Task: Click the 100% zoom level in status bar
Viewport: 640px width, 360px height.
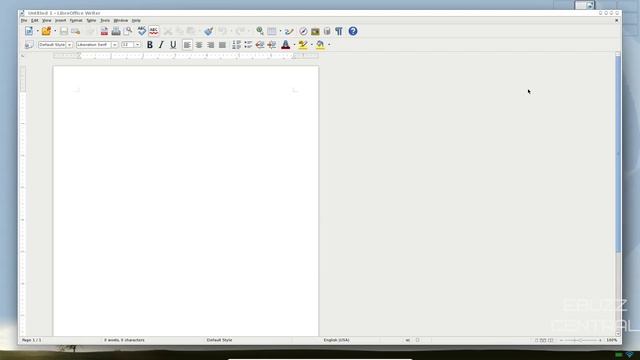Action: coord(611,340)
